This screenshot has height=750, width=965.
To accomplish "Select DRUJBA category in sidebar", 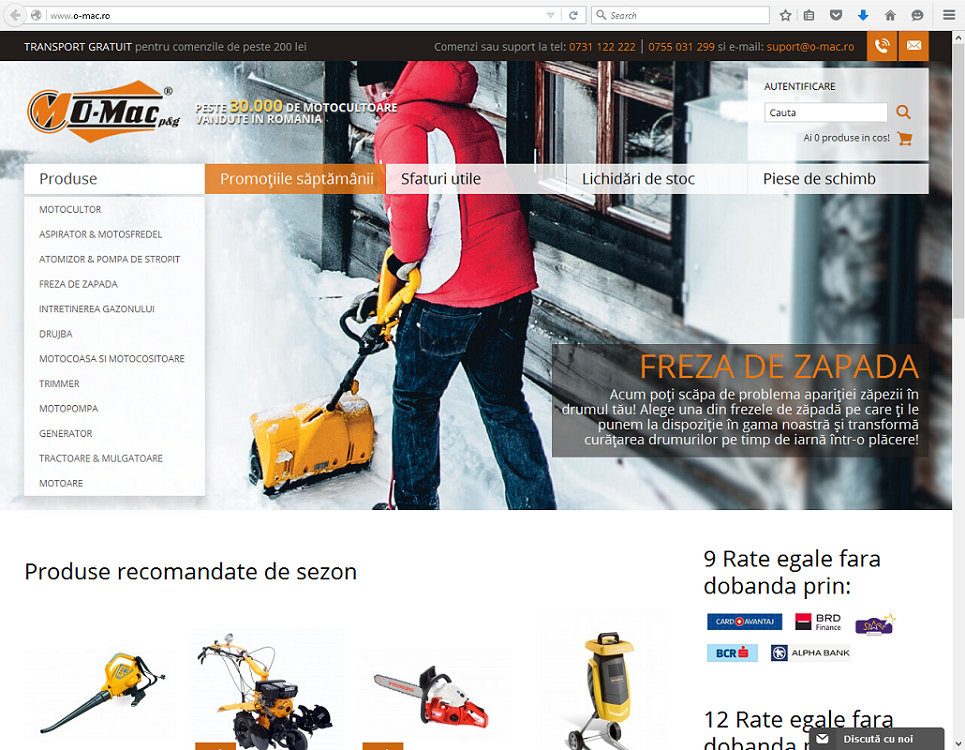I will coord(56,334).
